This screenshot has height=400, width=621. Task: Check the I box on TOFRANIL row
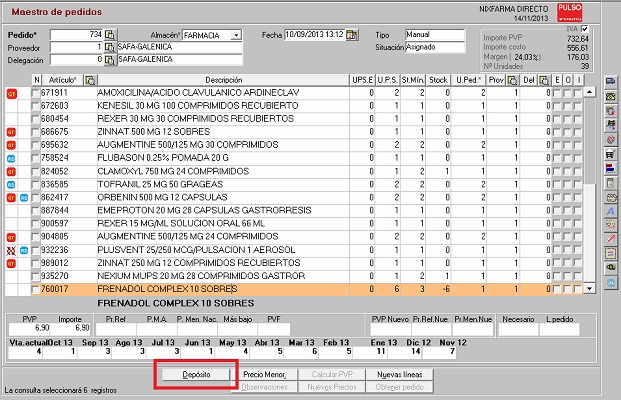578,185
